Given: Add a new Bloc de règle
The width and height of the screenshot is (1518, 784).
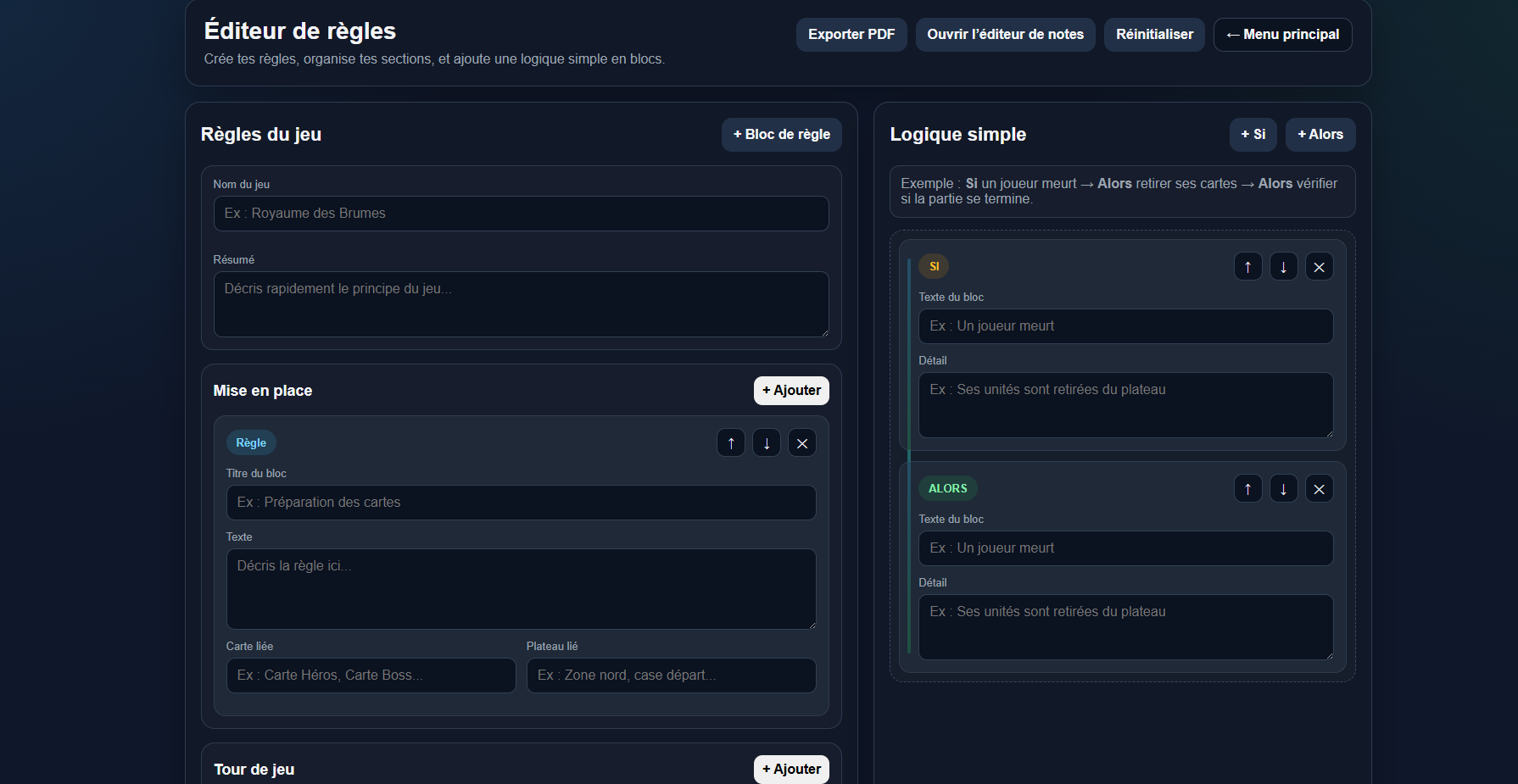Looking at the screenshot, I should click(782, 135).
